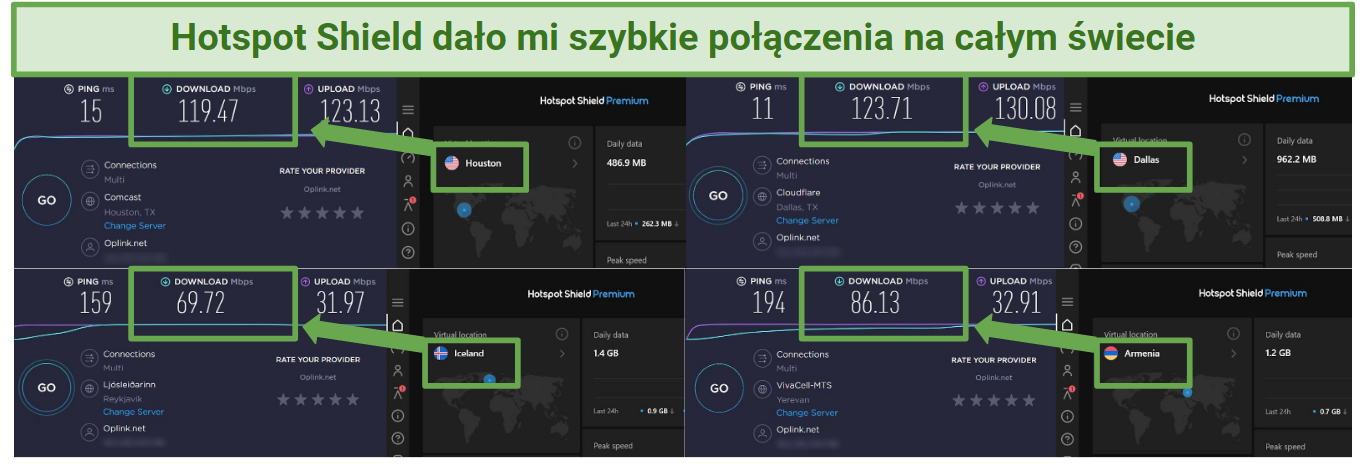Open the account icon in the Houston sidebar

[x=407, y=181]
